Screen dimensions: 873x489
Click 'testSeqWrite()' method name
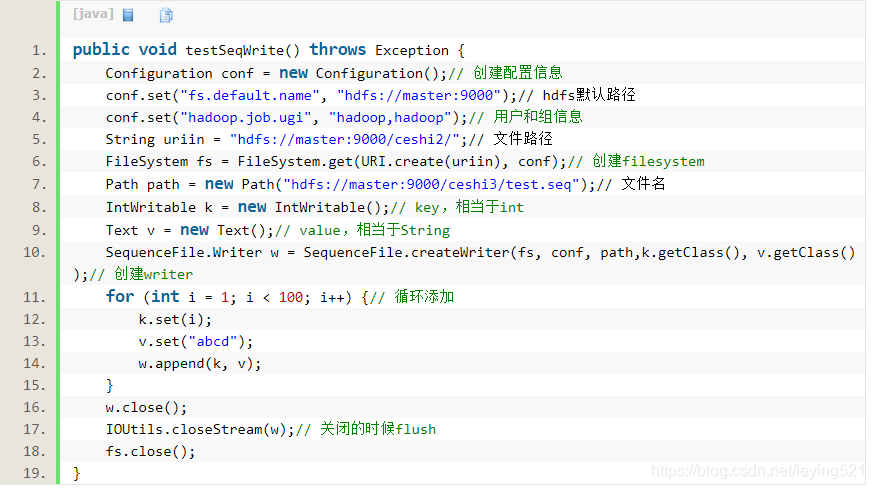pyautogui.click(x=242, y=51)
